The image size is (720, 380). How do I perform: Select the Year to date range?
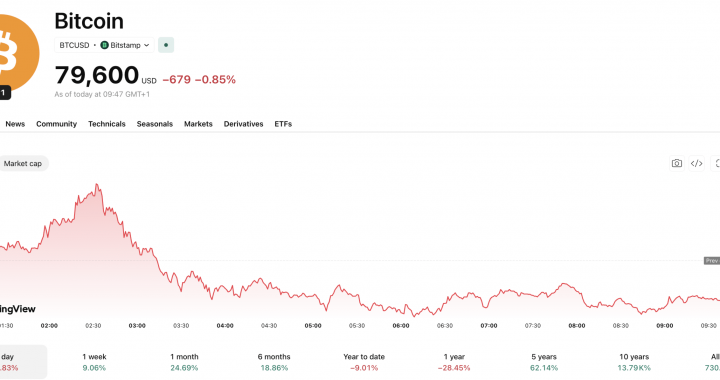[364, 362]
